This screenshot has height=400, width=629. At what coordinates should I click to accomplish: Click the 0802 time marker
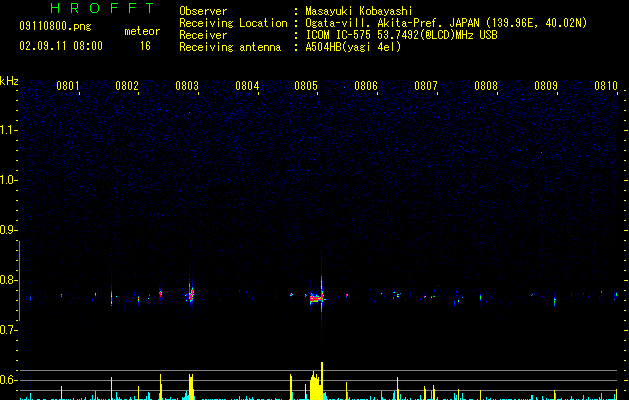(x=127, y=86)
